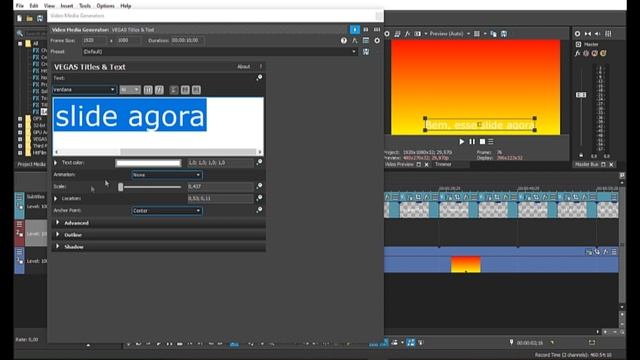Open the Preview (Auto) quality dropdown
This screenshot has height=360, width=640.
pyautogui.click(x=449, y=34)
